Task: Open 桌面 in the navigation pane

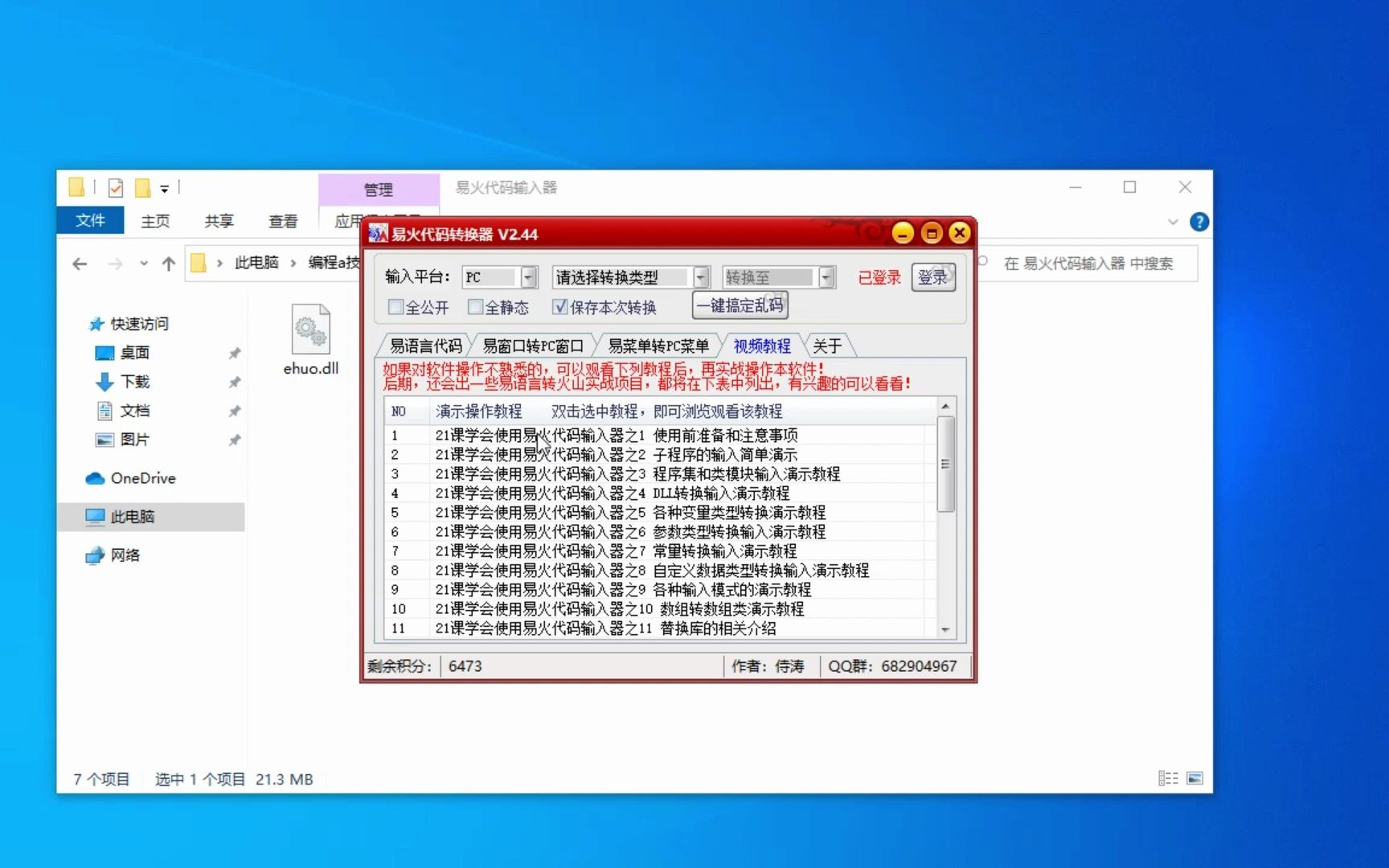Action: 134,353
